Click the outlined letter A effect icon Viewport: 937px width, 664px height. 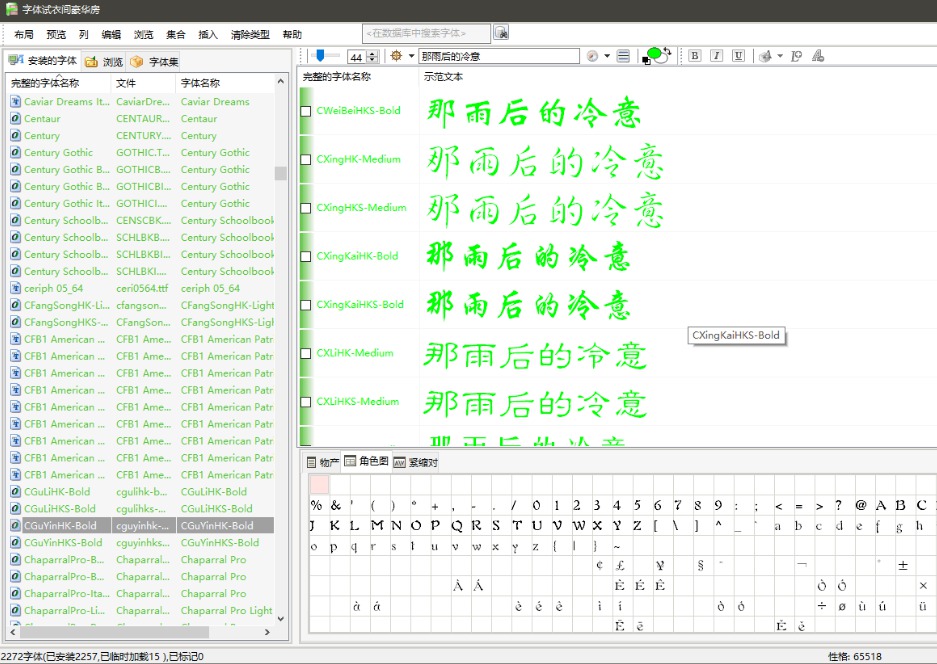tap(818, 56)
